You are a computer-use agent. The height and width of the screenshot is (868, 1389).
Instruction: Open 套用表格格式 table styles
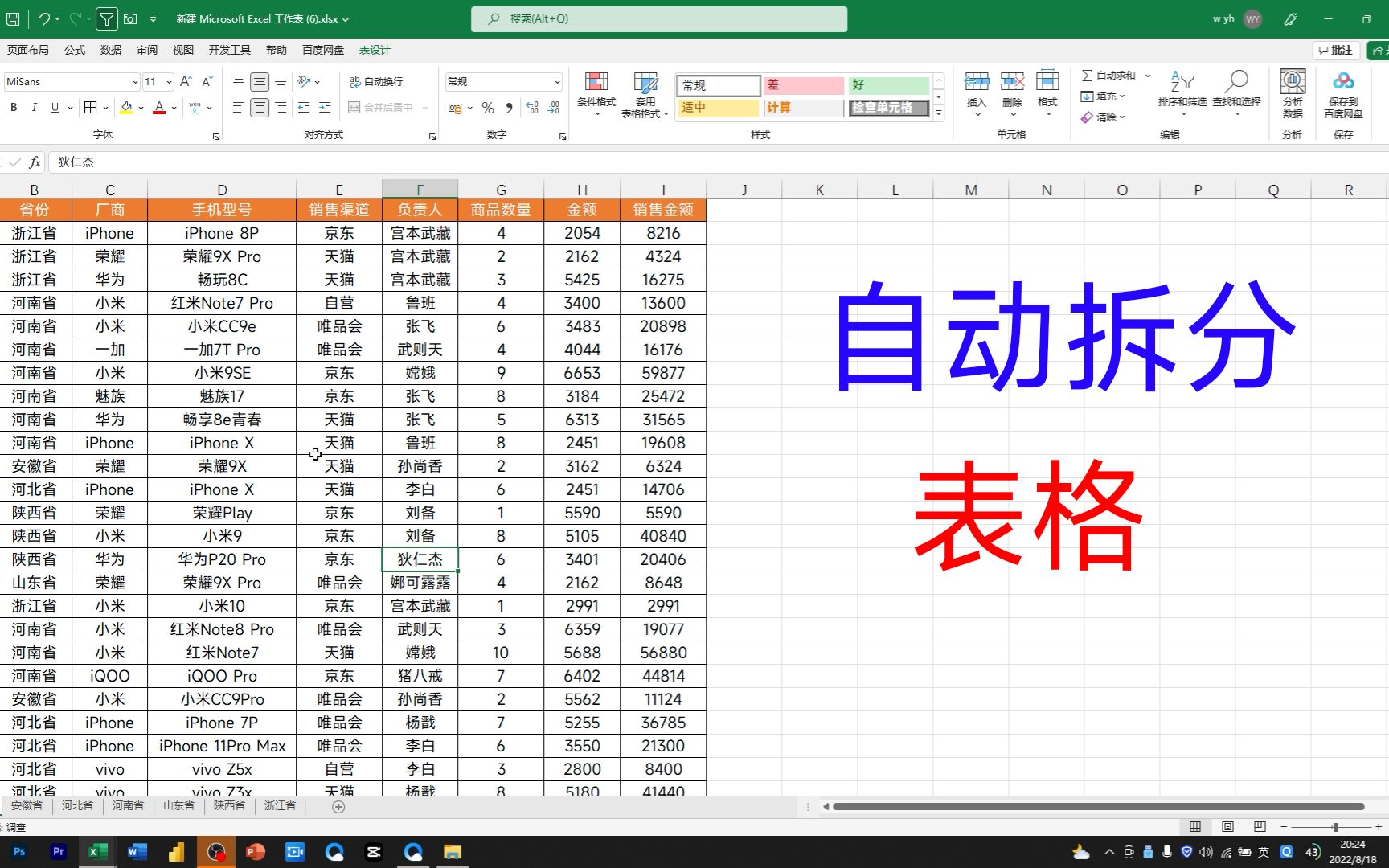pos(645,95)
